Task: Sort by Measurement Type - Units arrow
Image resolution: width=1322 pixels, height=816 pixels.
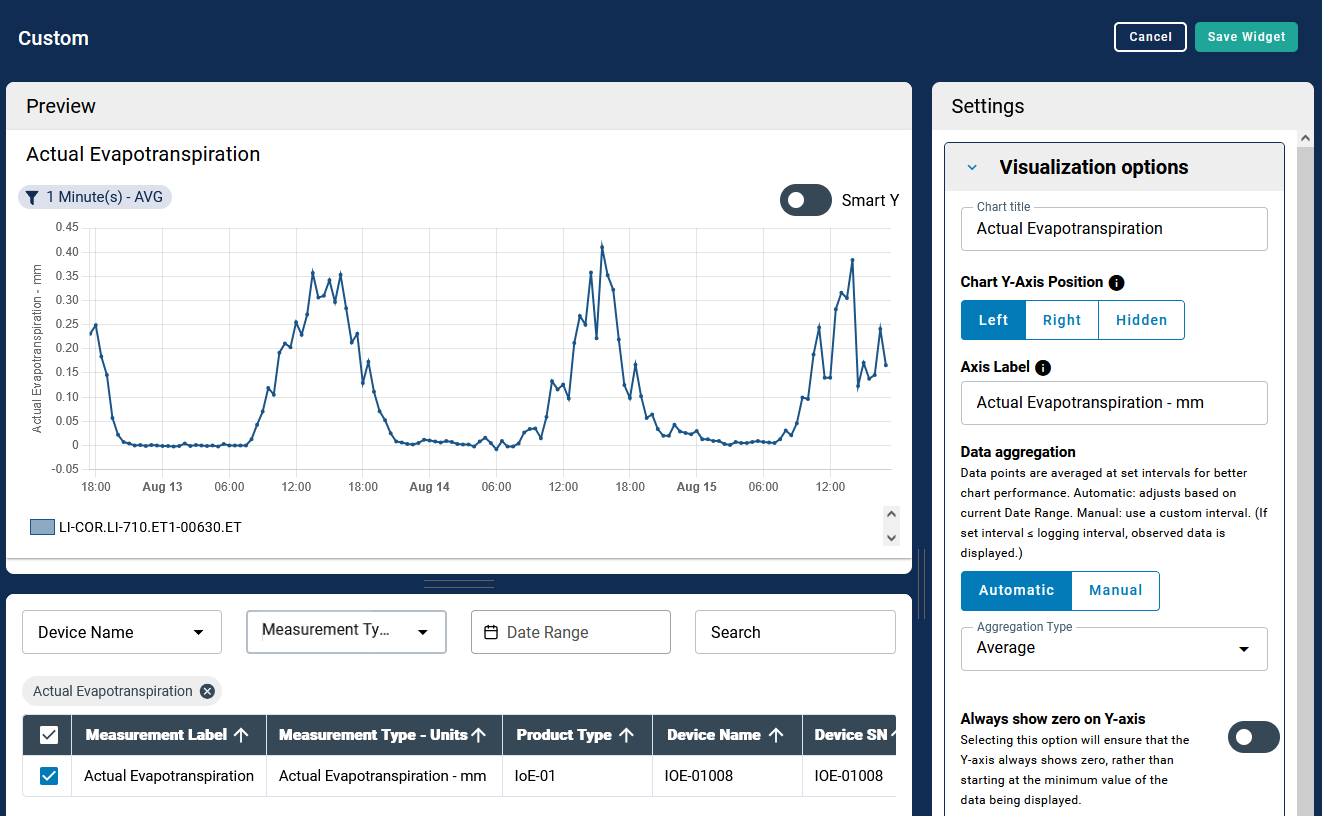Action: tap(479, 735)
